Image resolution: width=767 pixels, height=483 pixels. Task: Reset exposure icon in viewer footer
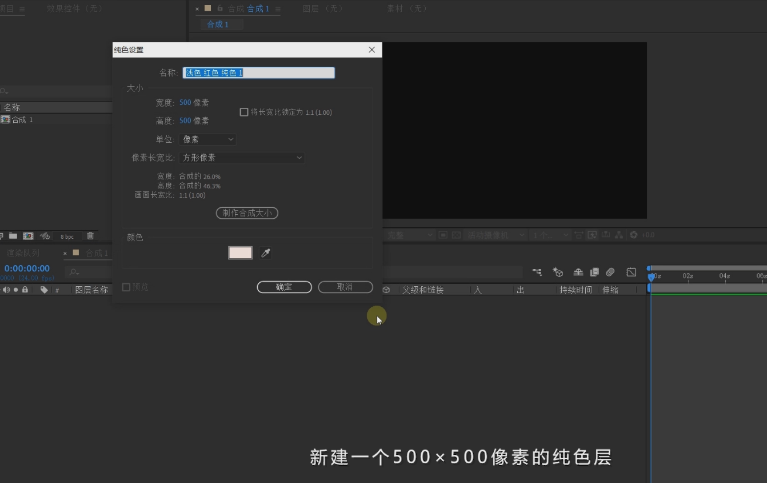633,235
